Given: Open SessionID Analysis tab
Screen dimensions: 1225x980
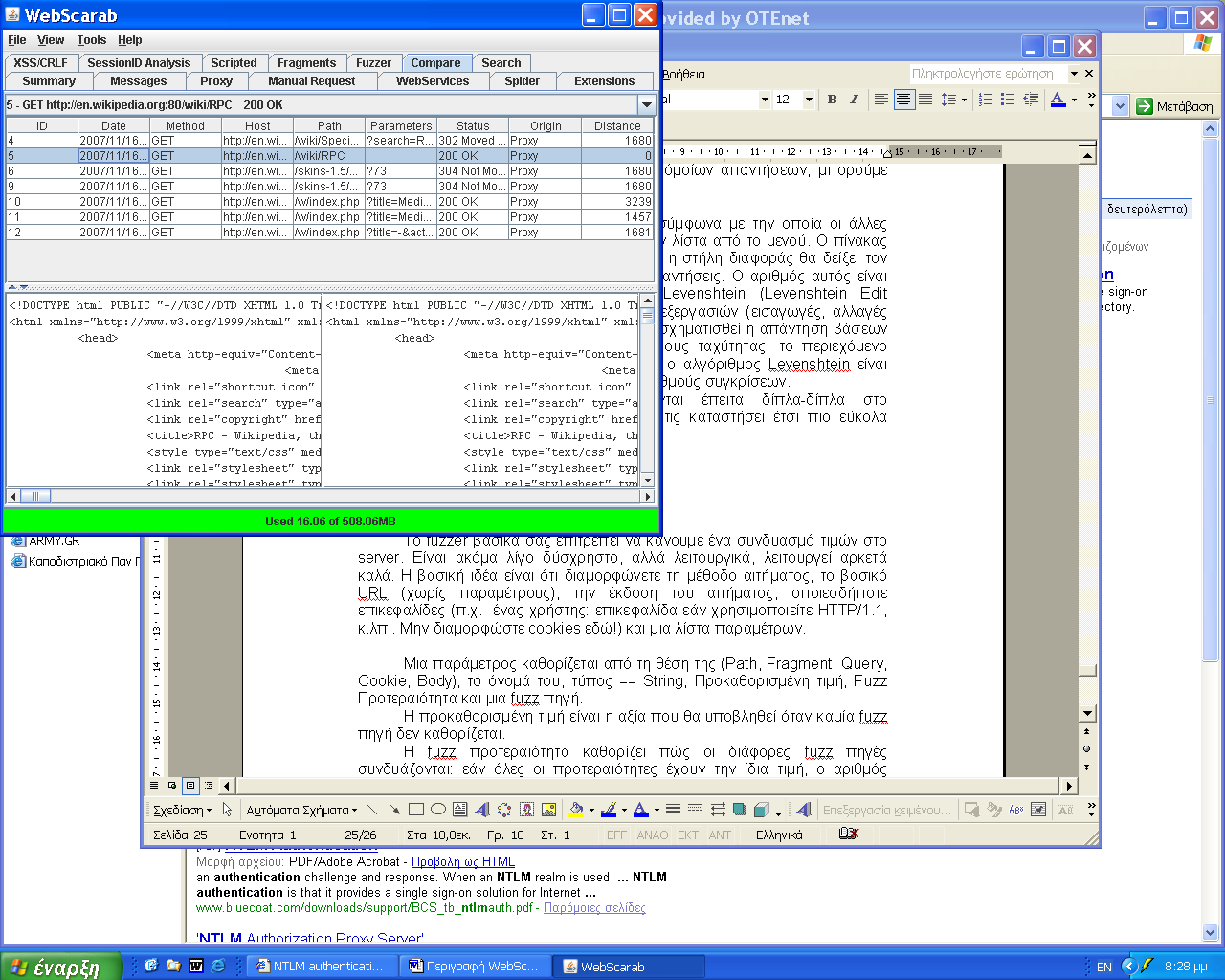Looking at the screenshot, I should [x=139, y=63].
